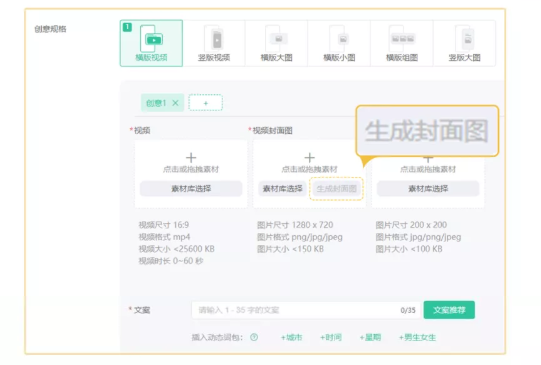Select the 横版视频 creative format
Viewport: 541px width, 365px height.
point(151,43)
